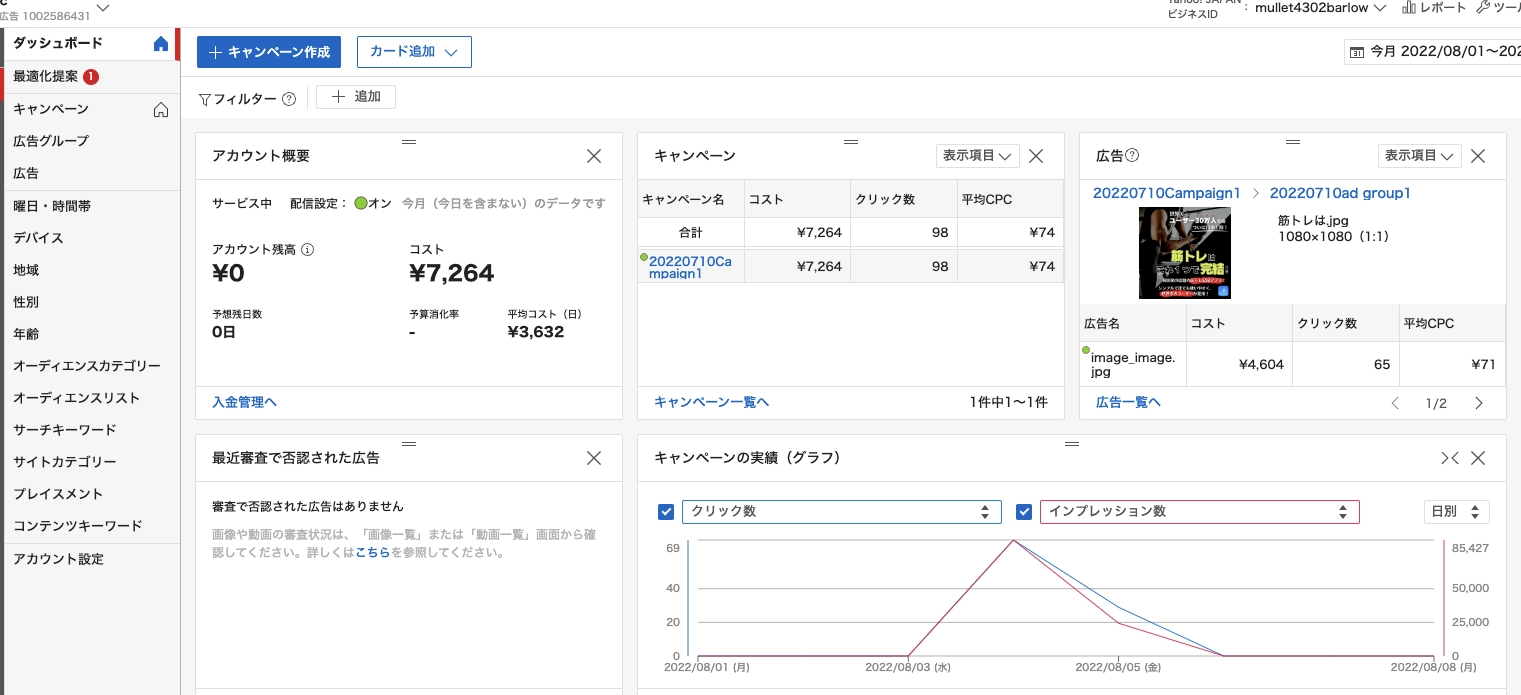Click the help icon next to 広告 title

1133,156
